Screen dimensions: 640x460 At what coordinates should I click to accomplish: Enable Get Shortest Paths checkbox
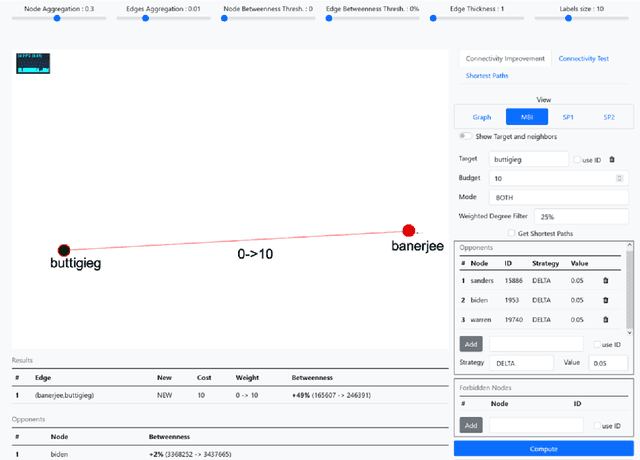pyautogui.click(x=511, y=233)
